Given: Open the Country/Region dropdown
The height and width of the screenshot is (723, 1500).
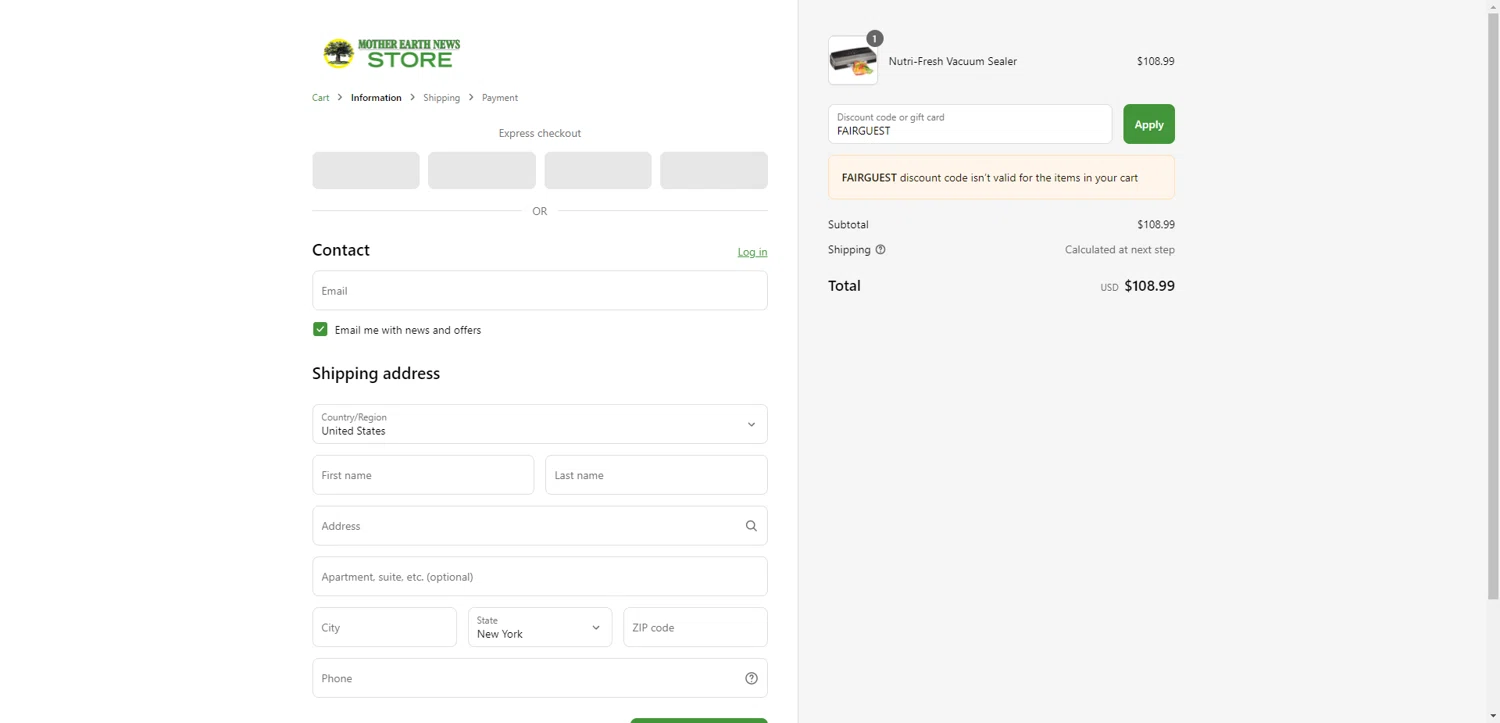Looking at the screenshot, I should coord(540,424).
